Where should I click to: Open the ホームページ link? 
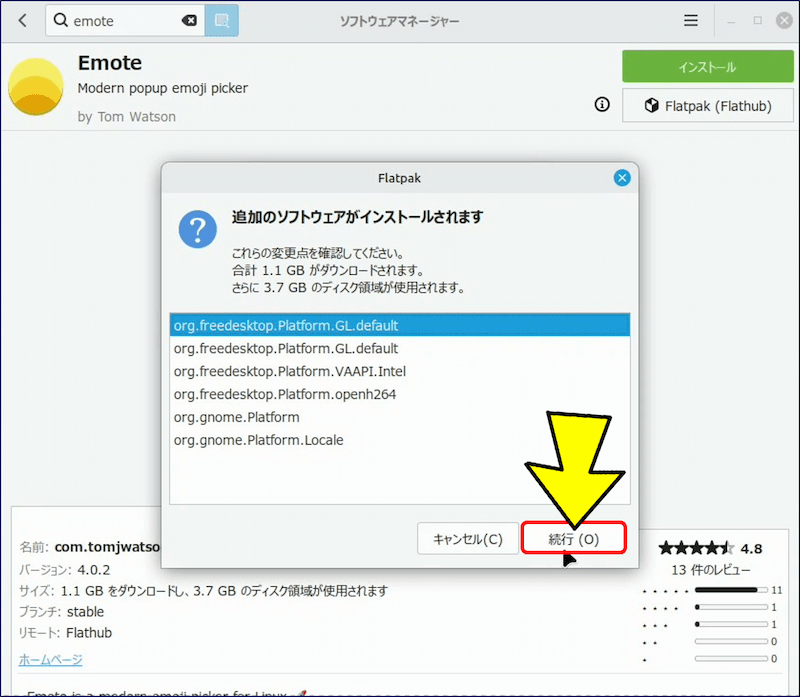tap(50, 659)
